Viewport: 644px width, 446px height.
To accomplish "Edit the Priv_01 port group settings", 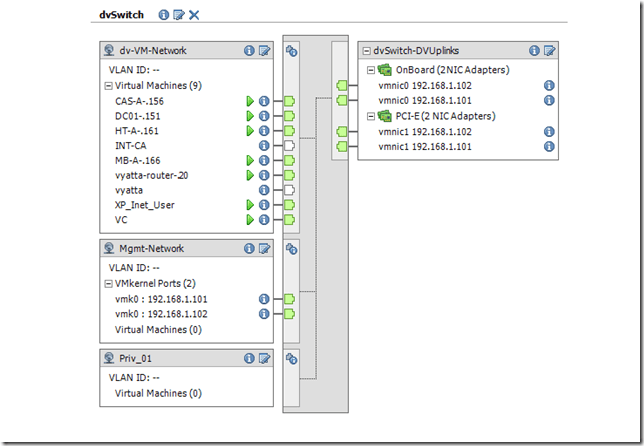I will click(x=265, y=357).
